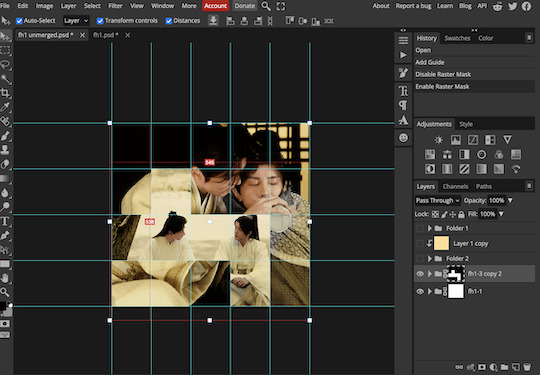Select the Zoom tool
This screenshot has height=375, width=540.
[x=6, y=292]
